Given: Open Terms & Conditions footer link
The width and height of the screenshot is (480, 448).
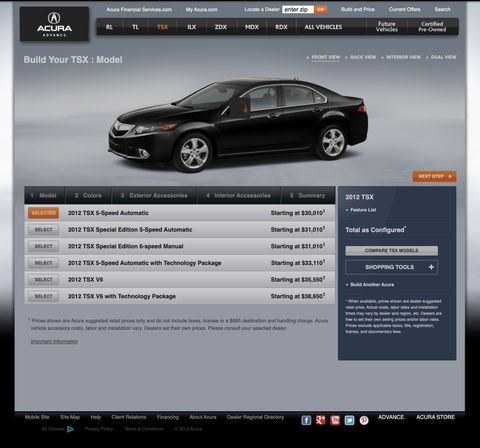Looking at the screenshot, I should pos(144,429).
